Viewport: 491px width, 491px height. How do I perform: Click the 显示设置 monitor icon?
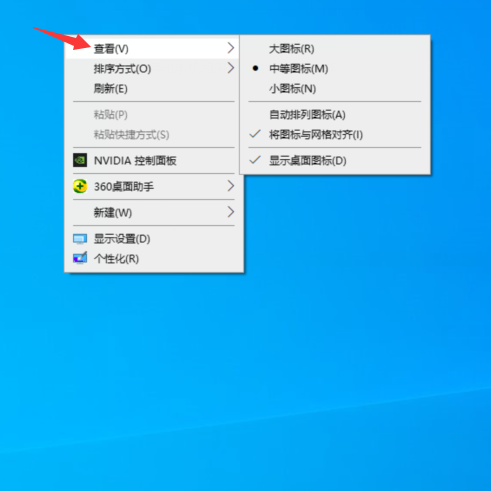(80, 239)
